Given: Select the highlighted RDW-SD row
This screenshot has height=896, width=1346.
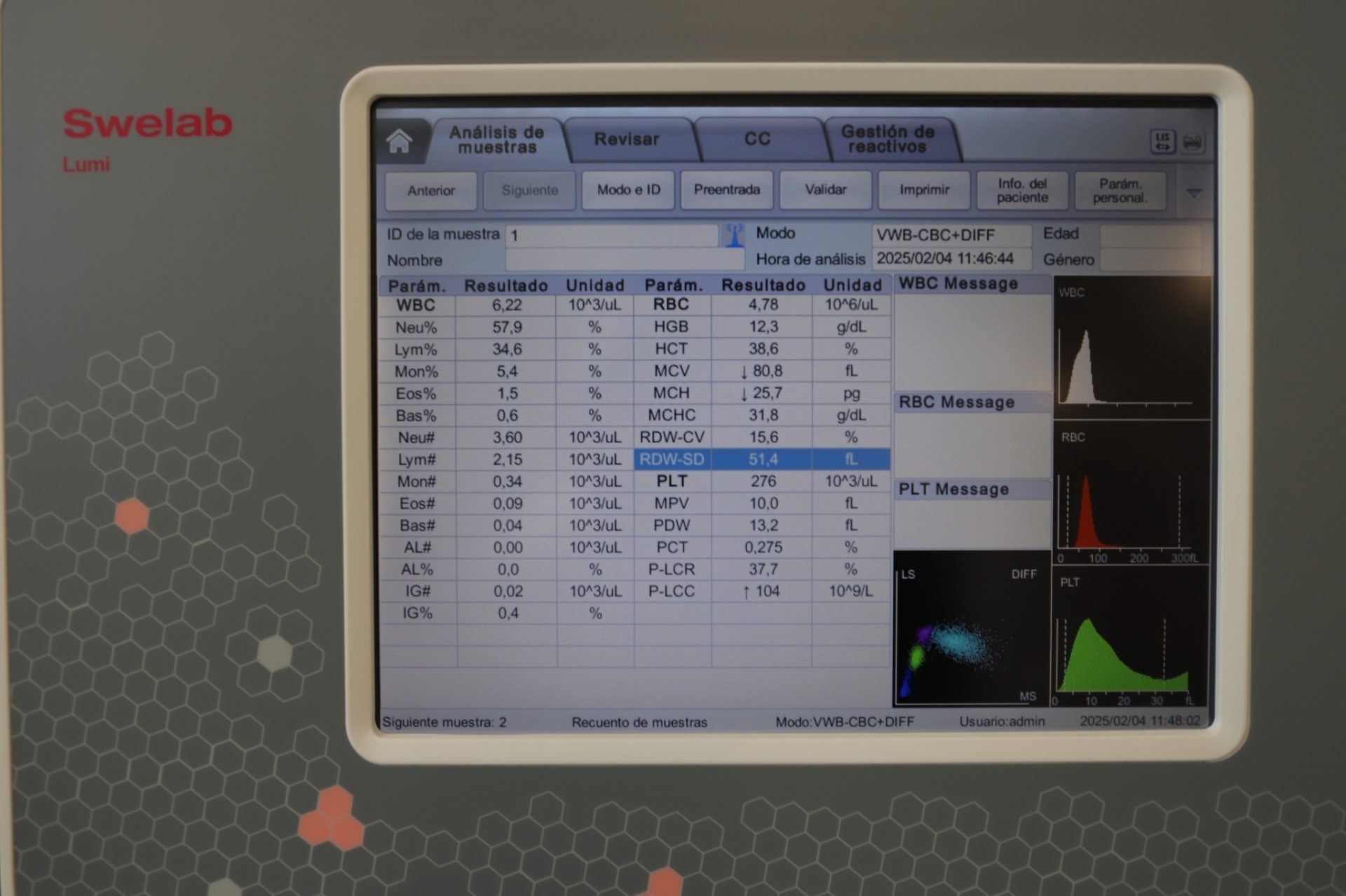Looking at the screenshot, I should click(x=762, y=459).
